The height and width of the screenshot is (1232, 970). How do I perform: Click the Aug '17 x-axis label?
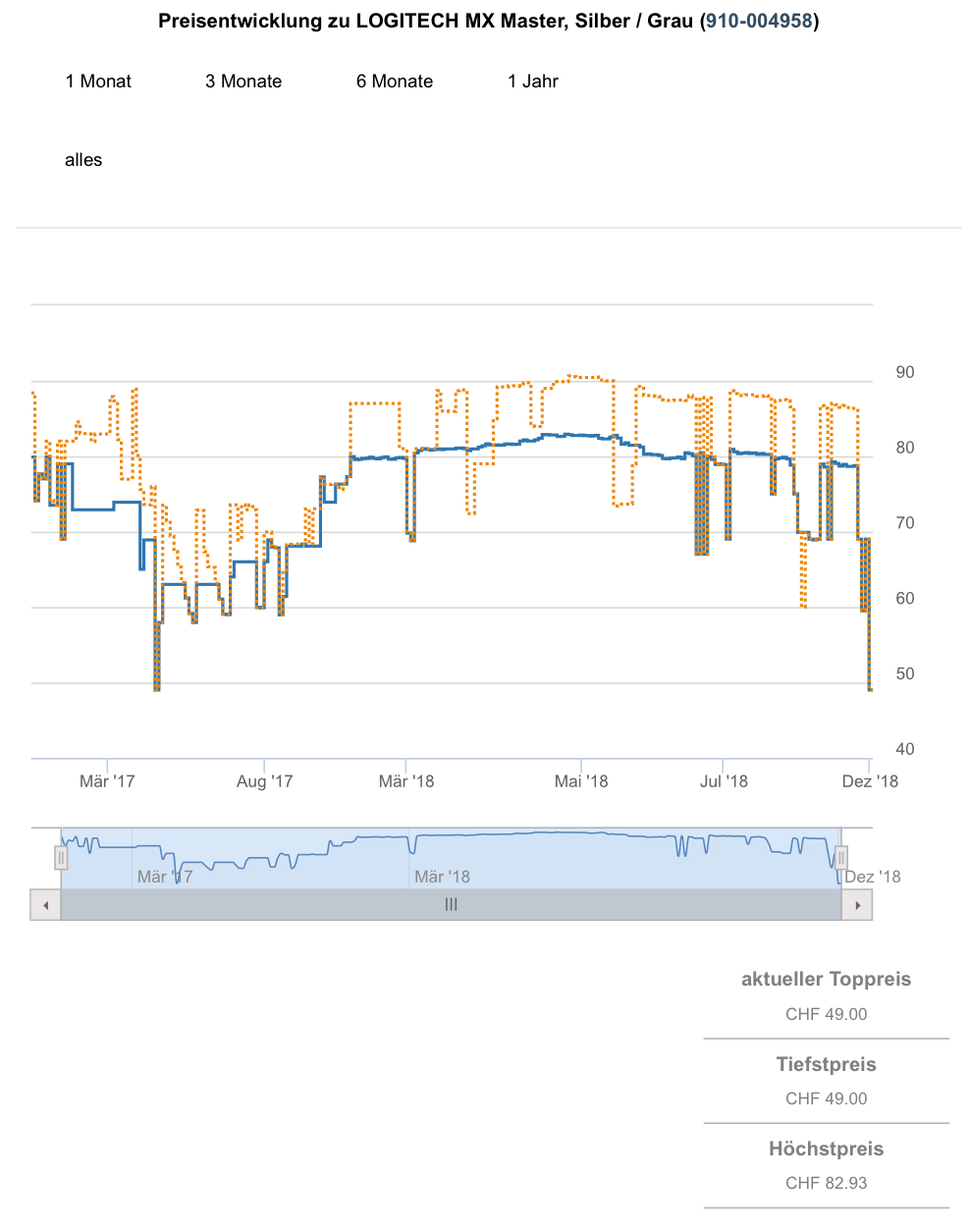pos(265,781)
